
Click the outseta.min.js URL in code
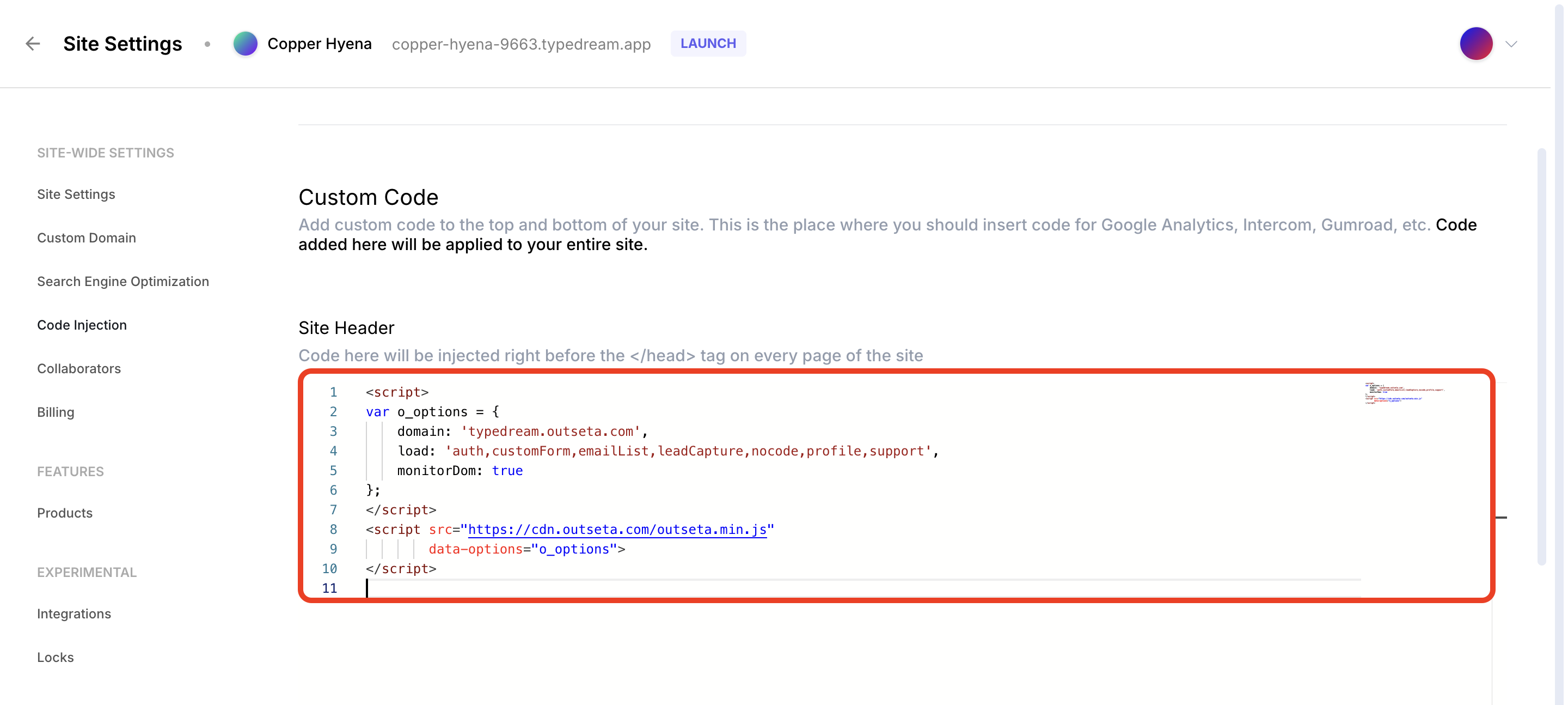pyautogui.click(x=617, y=530)
